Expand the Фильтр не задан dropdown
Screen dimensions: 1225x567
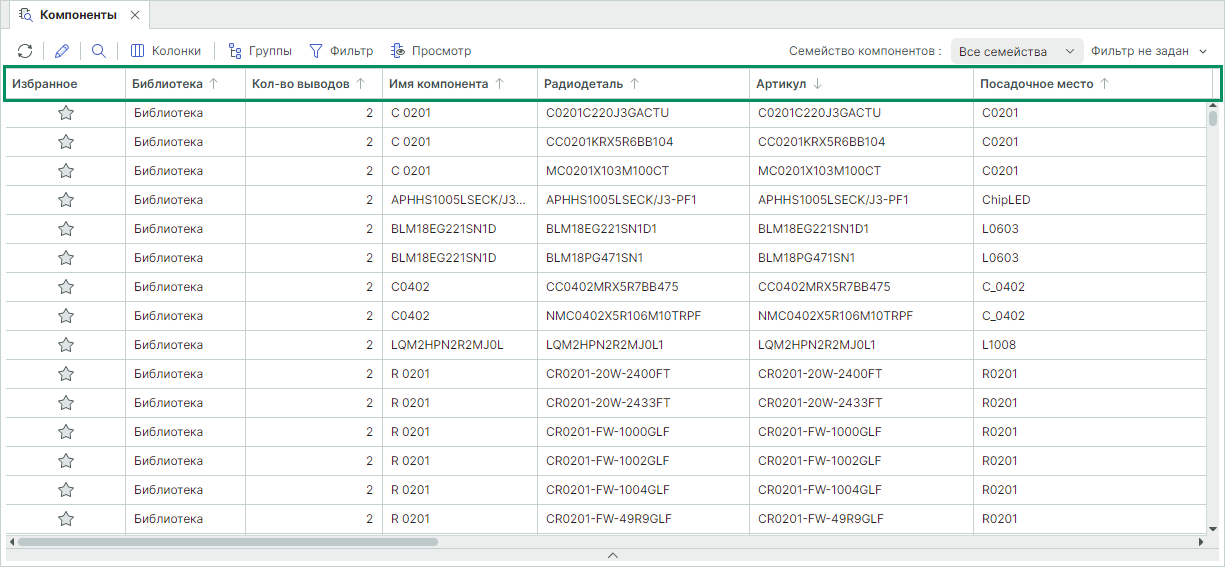click(x=1149, y=51)
